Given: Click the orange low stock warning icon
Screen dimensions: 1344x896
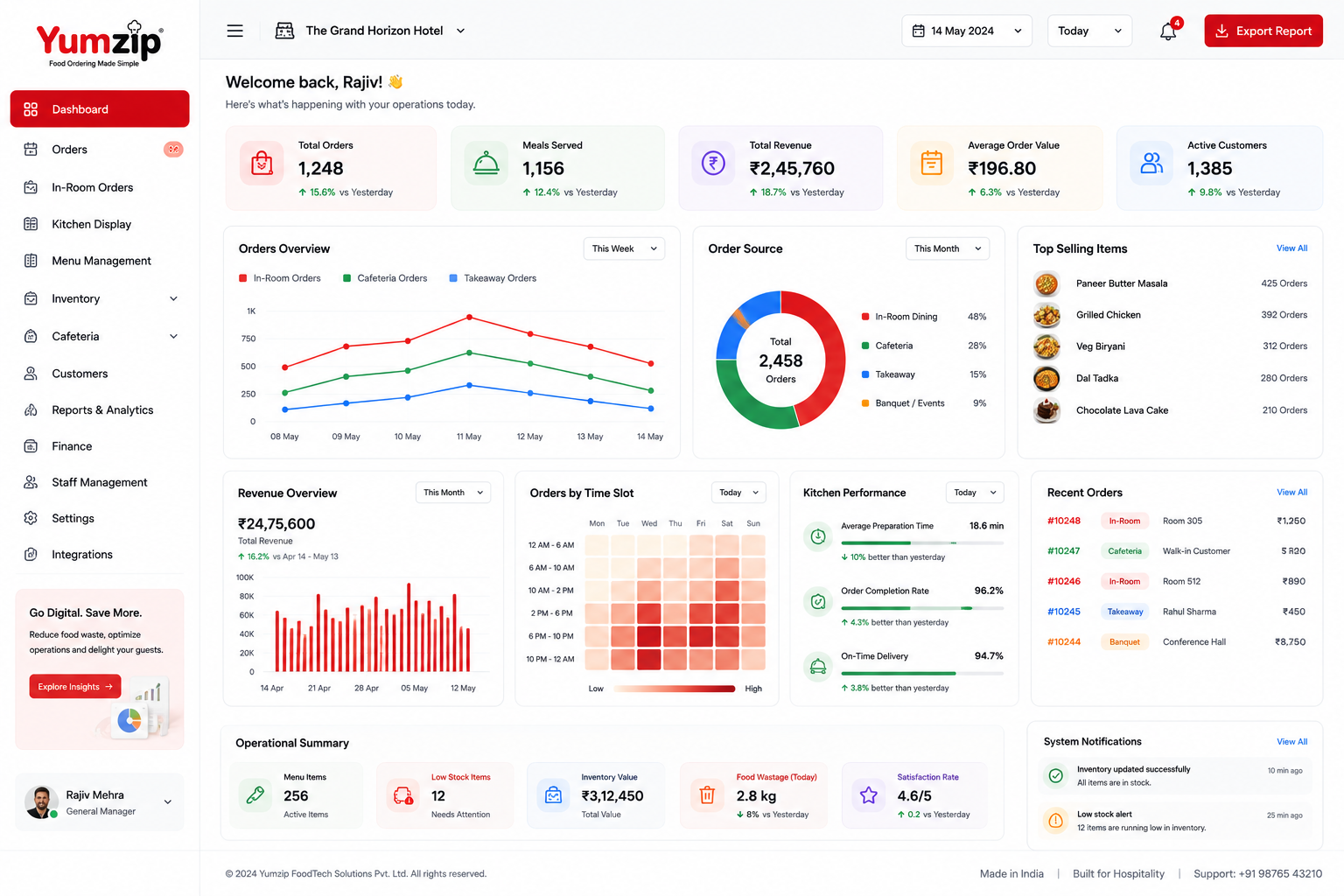Looking at the screenshot, I should point(1056,820).
